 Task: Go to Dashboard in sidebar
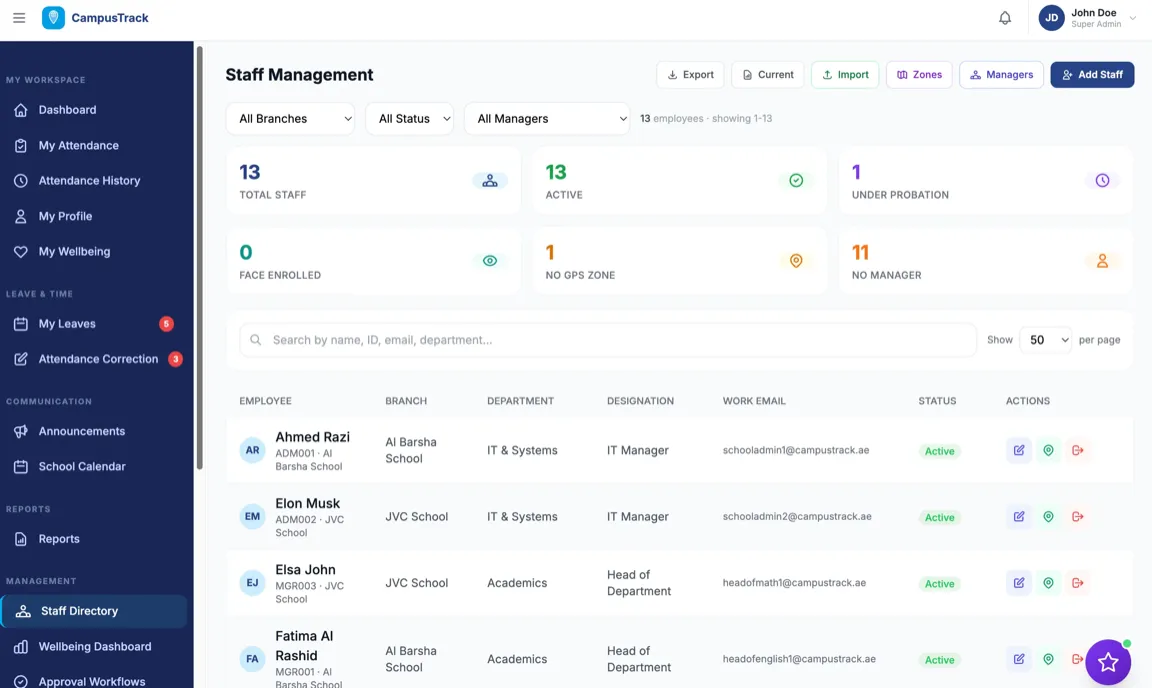[67, 110]
